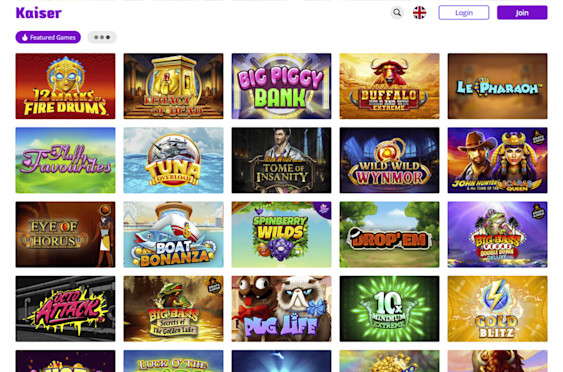Click the Login button
Image resolution: width=563 pixels, height=372 pixels.
[x=464, y=13]
